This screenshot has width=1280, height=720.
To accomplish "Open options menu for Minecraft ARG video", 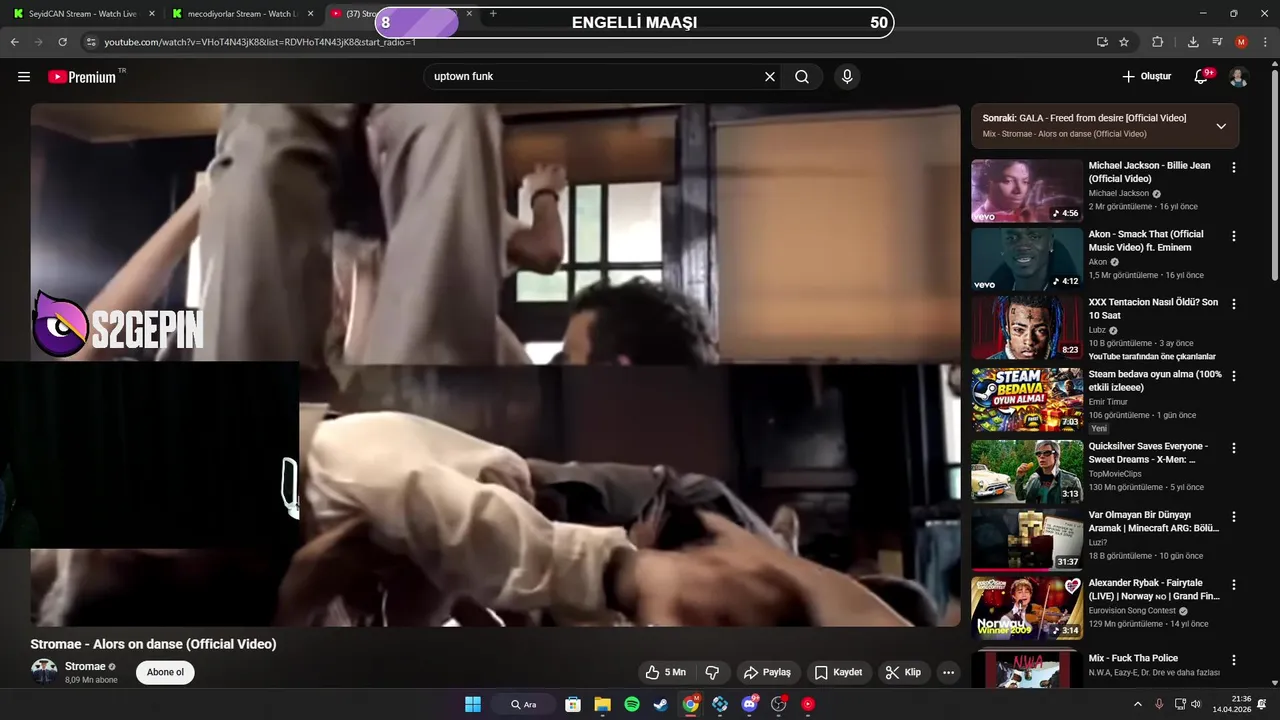I will click(1233, 517).
